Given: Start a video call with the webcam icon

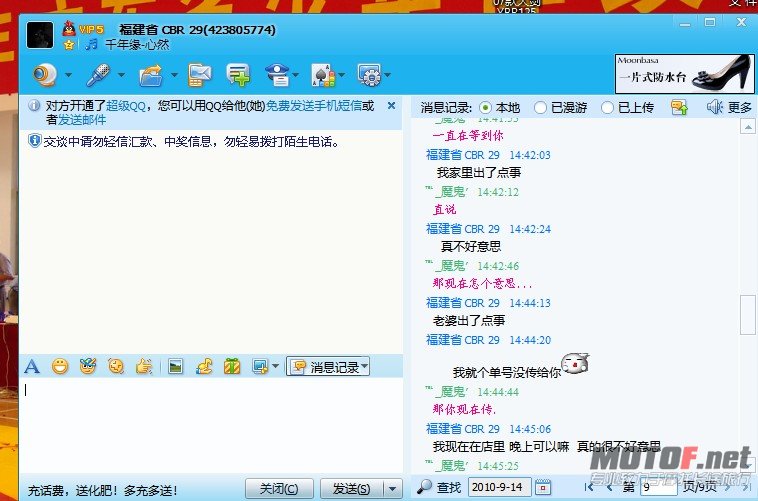Looking at the screenshot, I should tap(44, 75).
